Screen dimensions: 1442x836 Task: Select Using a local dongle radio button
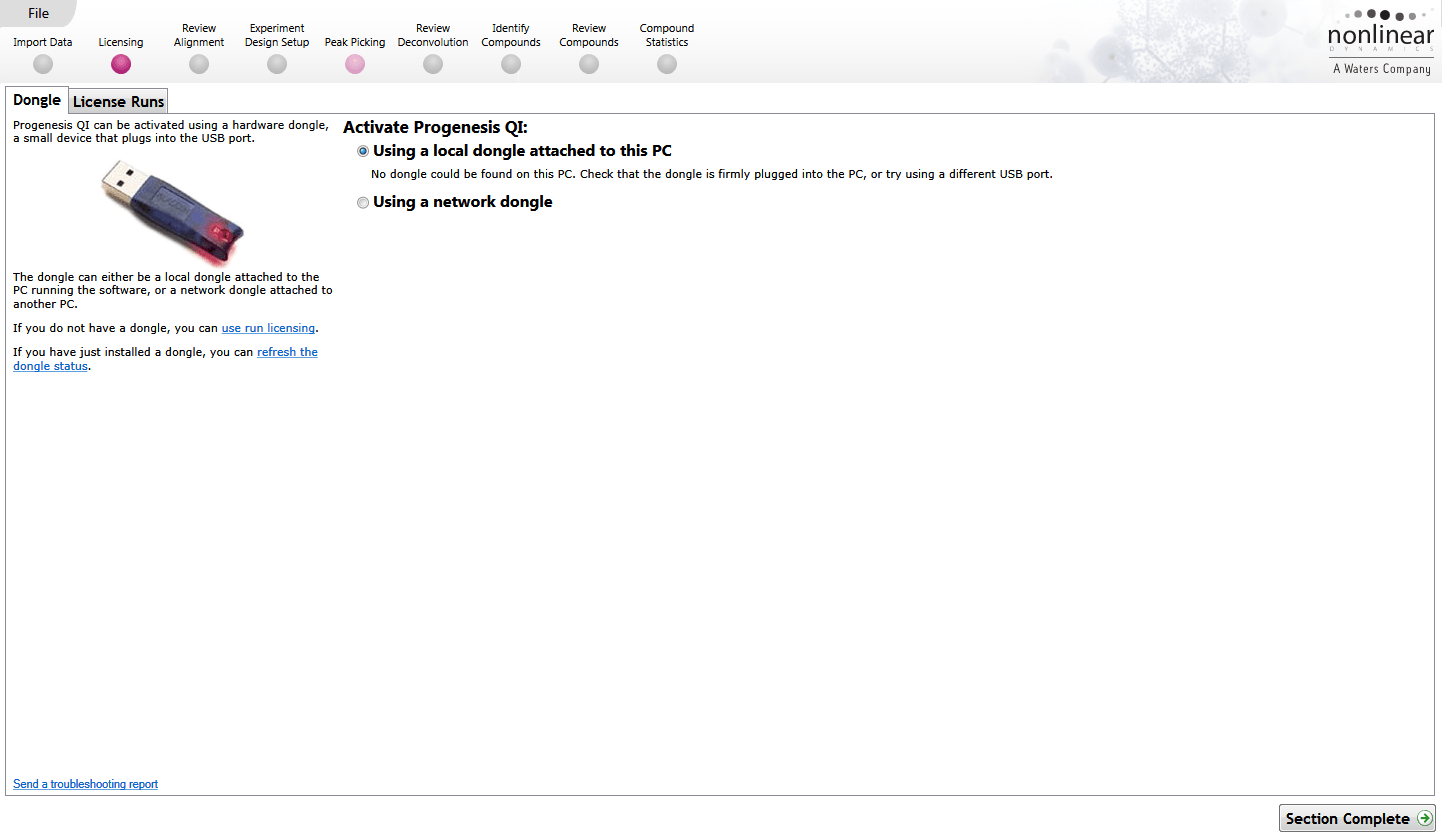(x=363, y=151)
